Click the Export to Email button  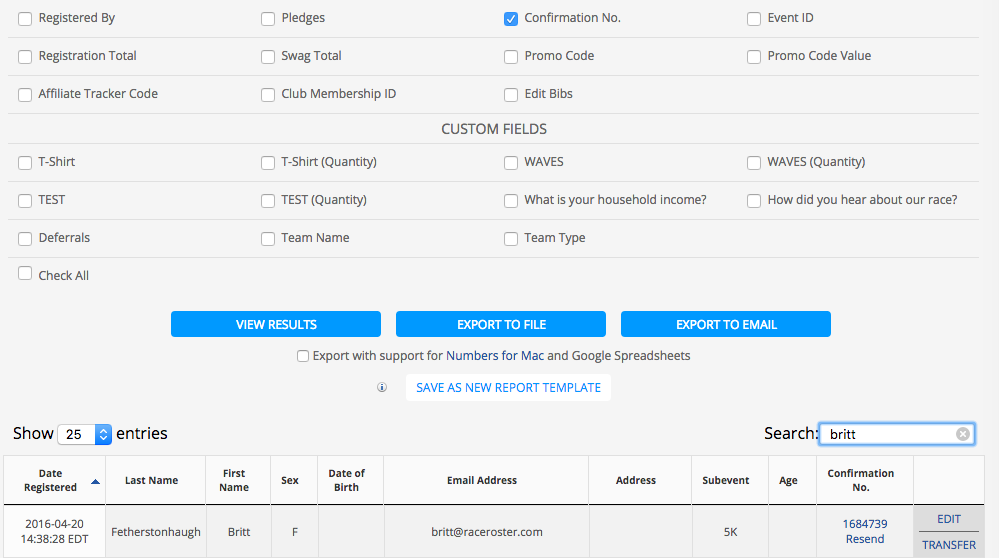pyautogui.click(x=726, y=324)
